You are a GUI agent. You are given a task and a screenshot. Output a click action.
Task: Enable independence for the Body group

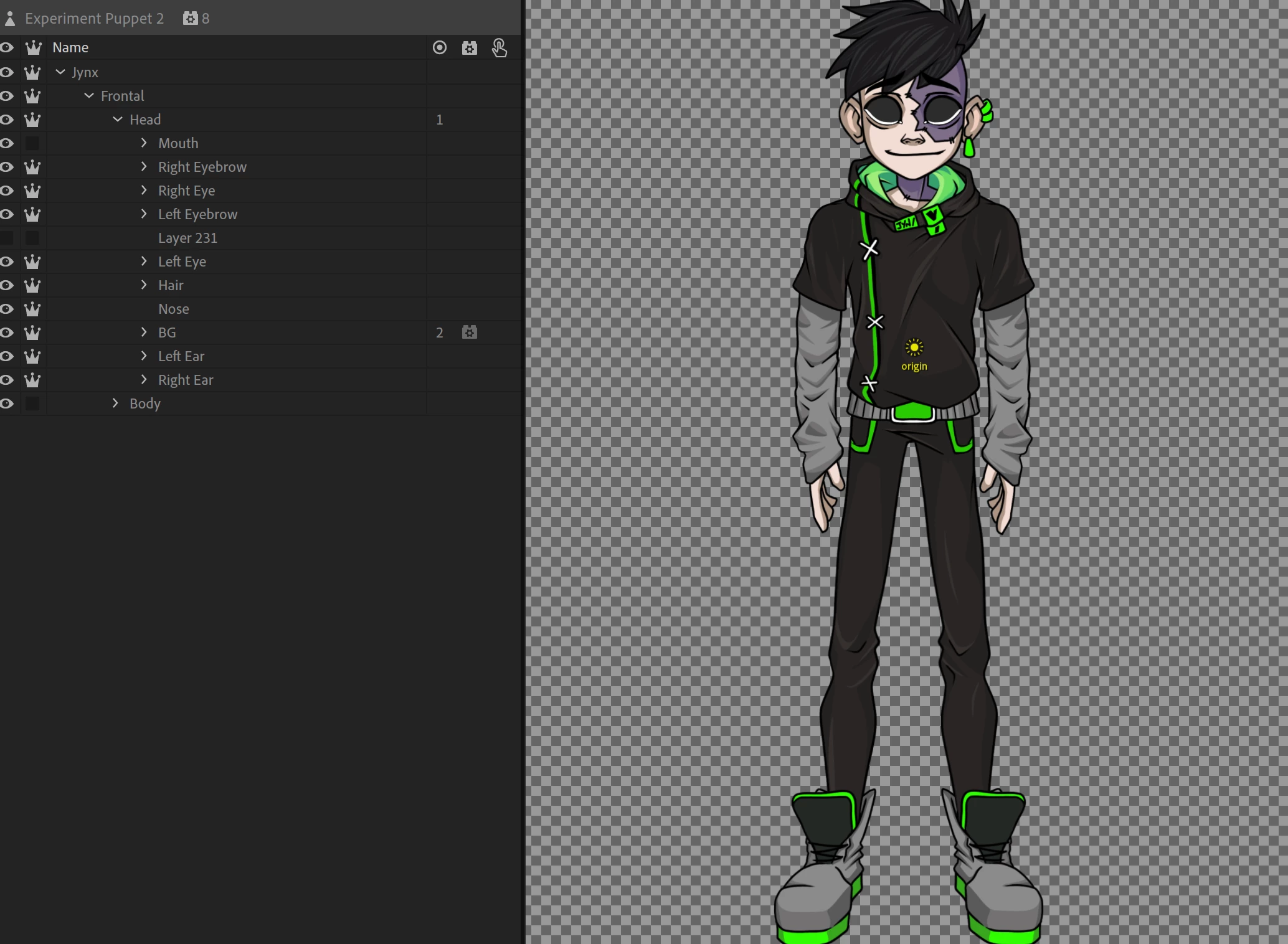pyautogui.click(x=32, y=404)
